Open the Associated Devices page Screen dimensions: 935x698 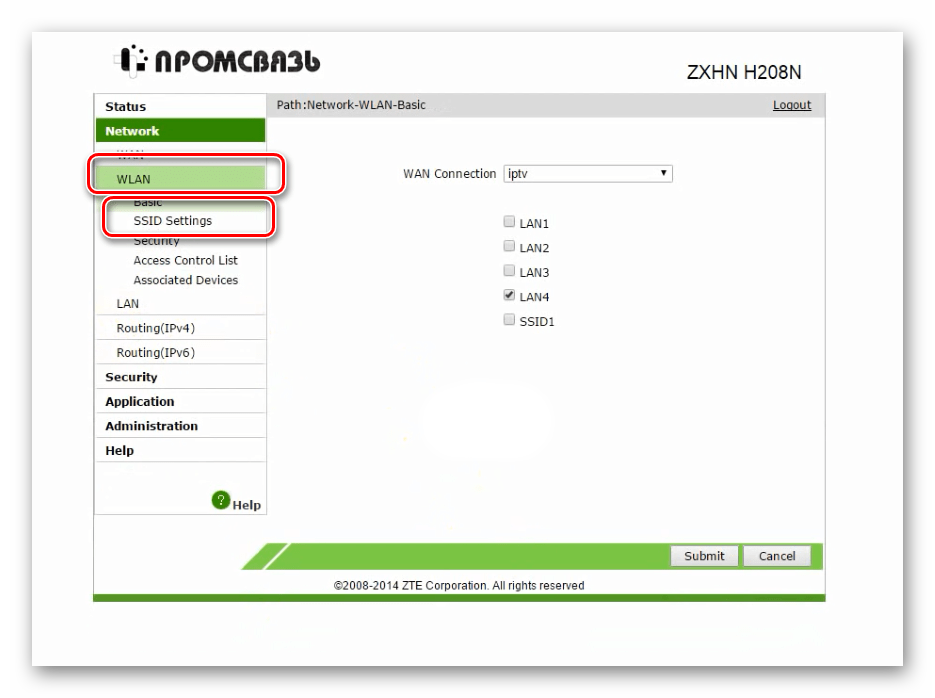185,280
